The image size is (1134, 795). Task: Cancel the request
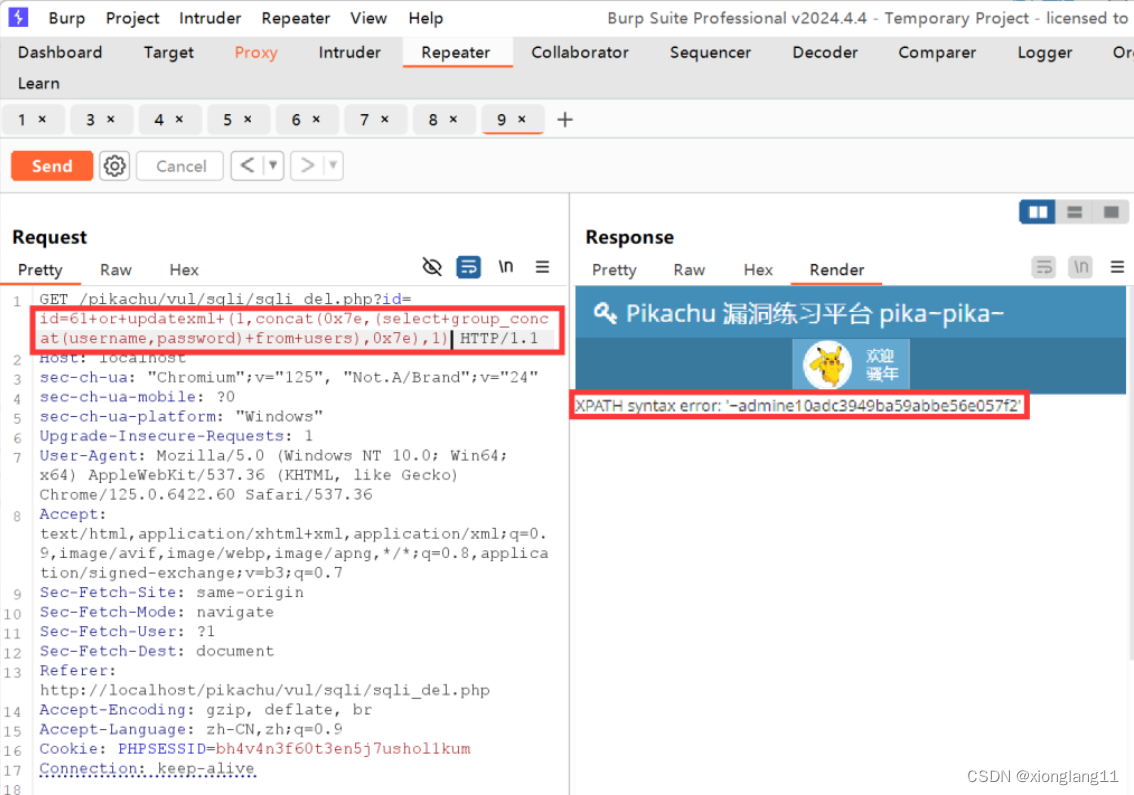[x=181, y=166]
